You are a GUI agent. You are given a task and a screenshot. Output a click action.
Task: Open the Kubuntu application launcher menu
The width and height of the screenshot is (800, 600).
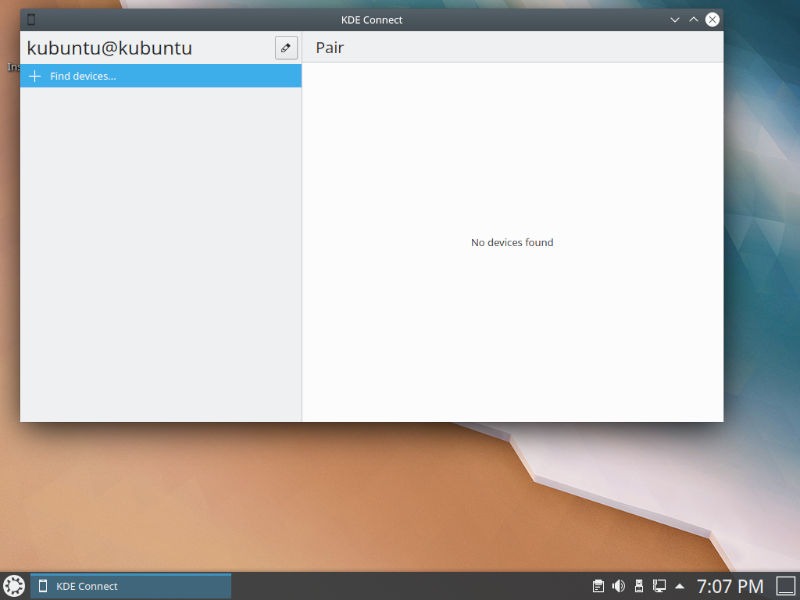coord(15,586)
